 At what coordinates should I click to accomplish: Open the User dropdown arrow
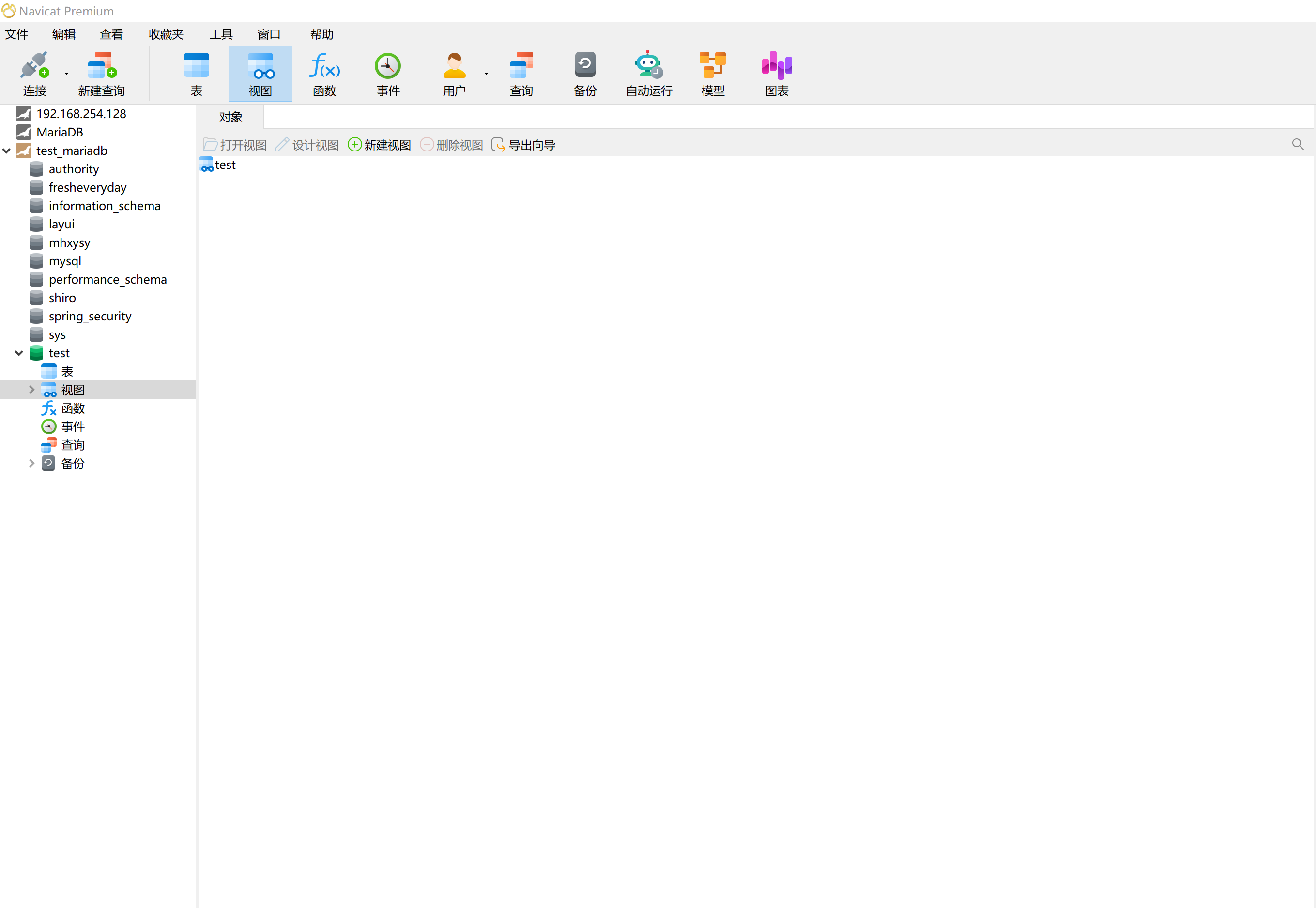click(487, 74)
